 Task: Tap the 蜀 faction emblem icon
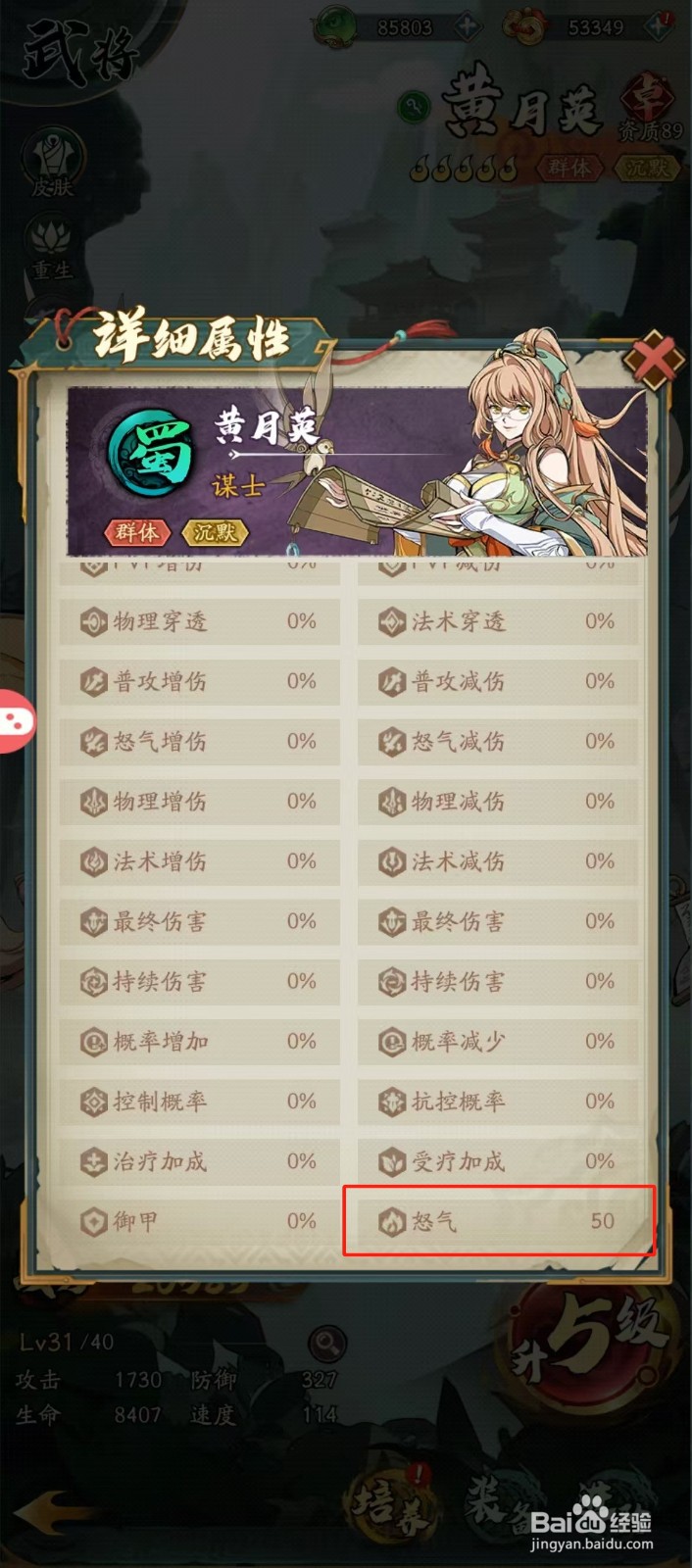coord(151,456)
